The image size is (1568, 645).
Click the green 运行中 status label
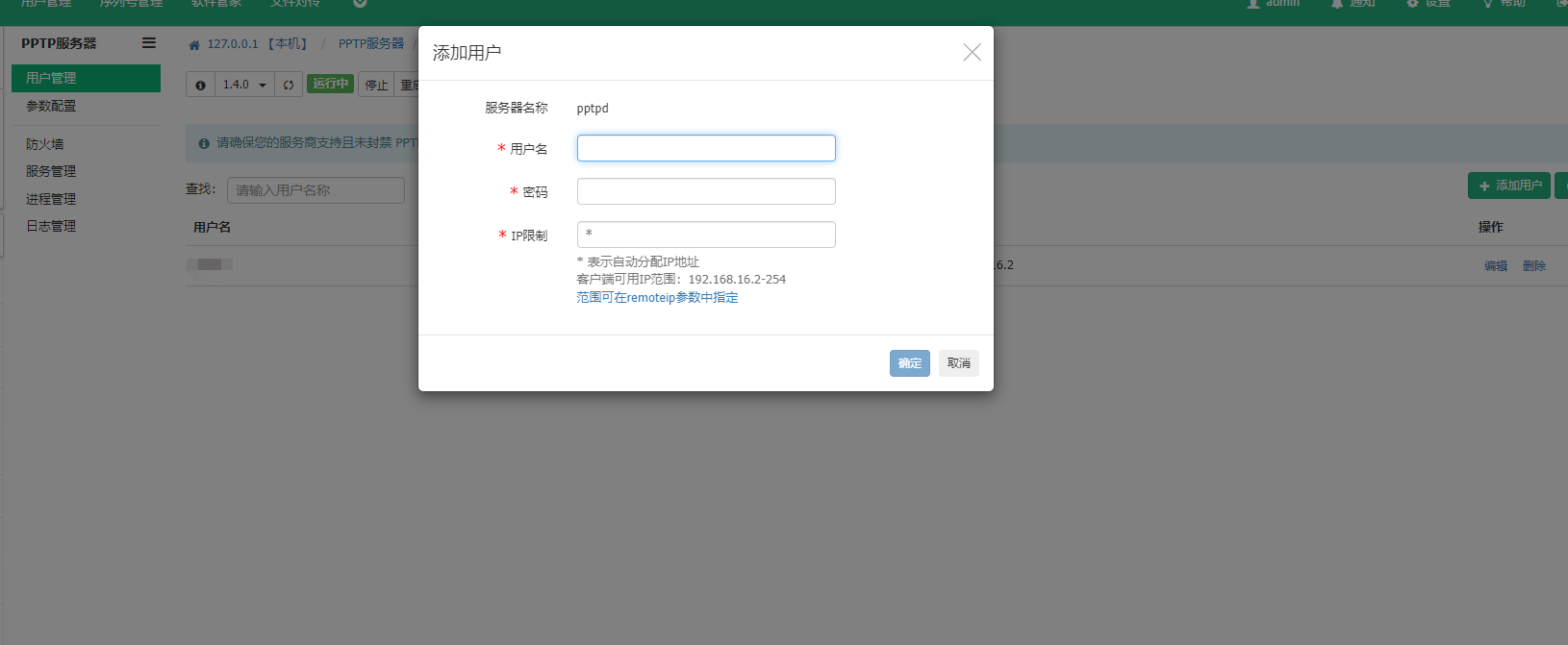[331, 84]
